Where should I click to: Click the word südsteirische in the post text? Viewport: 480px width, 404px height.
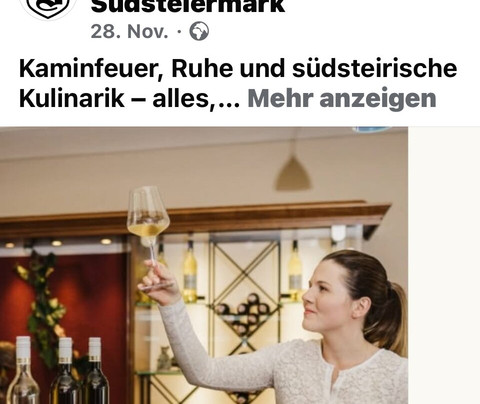pyautogui.click(x=374, y=68)
